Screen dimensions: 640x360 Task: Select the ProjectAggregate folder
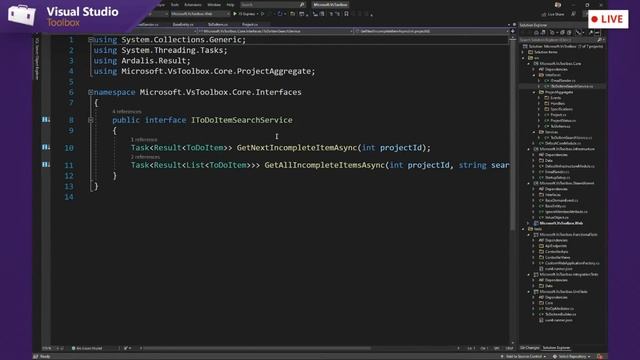(559, 92)
